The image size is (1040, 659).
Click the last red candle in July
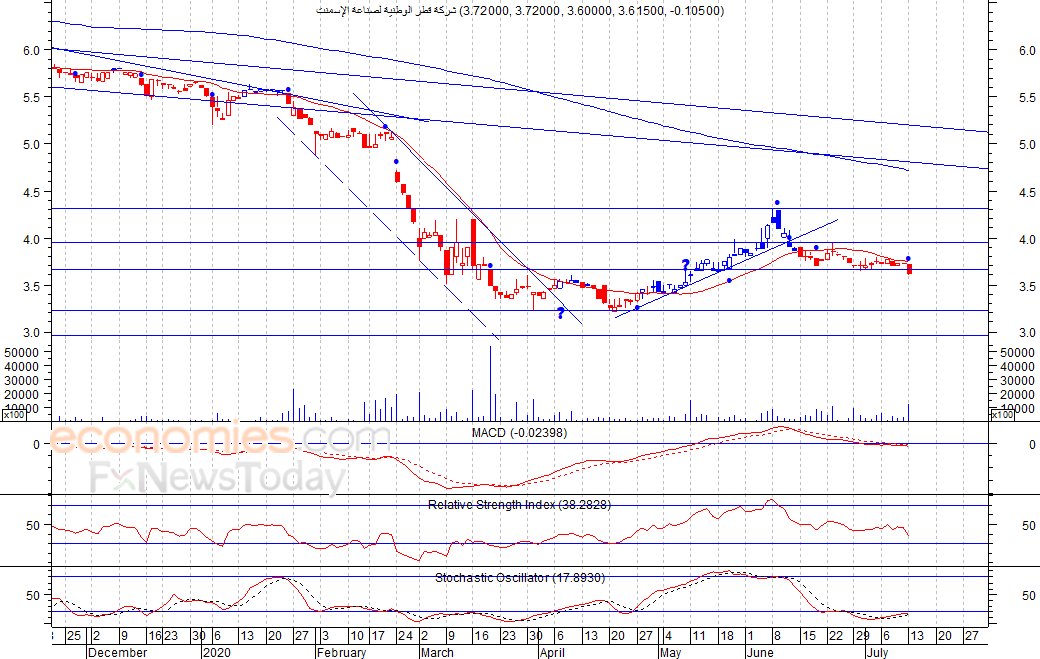909,268
